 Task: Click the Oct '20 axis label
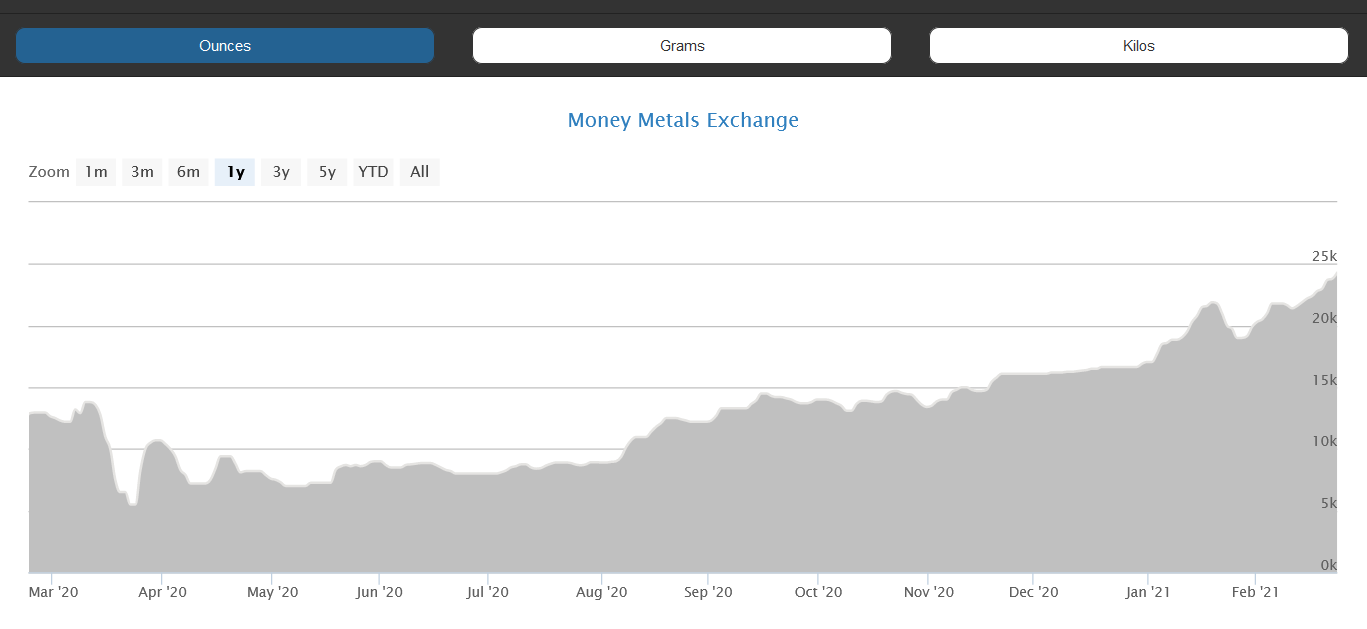tap(818, 592)
